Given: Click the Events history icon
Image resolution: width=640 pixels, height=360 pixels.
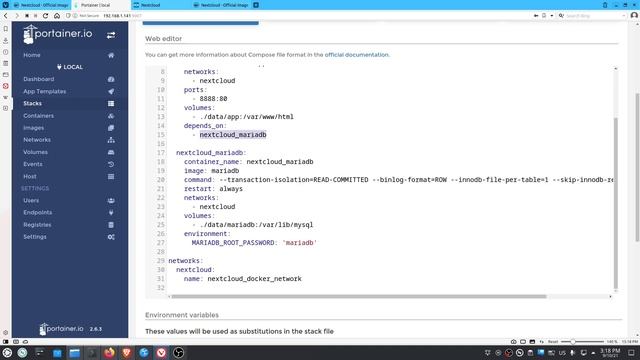Looking at the screenshot, I should [x=111, y=164].
